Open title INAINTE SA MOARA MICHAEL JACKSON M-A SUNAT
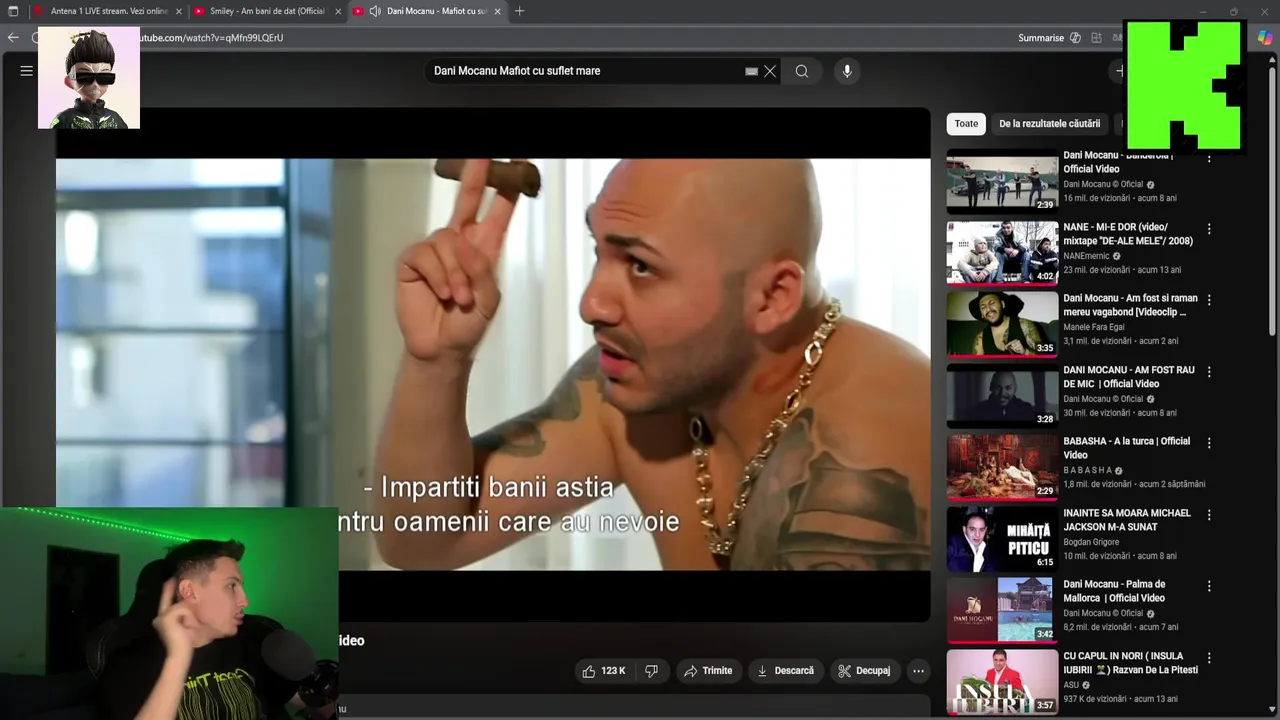Screen dimensions: 1280x720 point(1127,520)
